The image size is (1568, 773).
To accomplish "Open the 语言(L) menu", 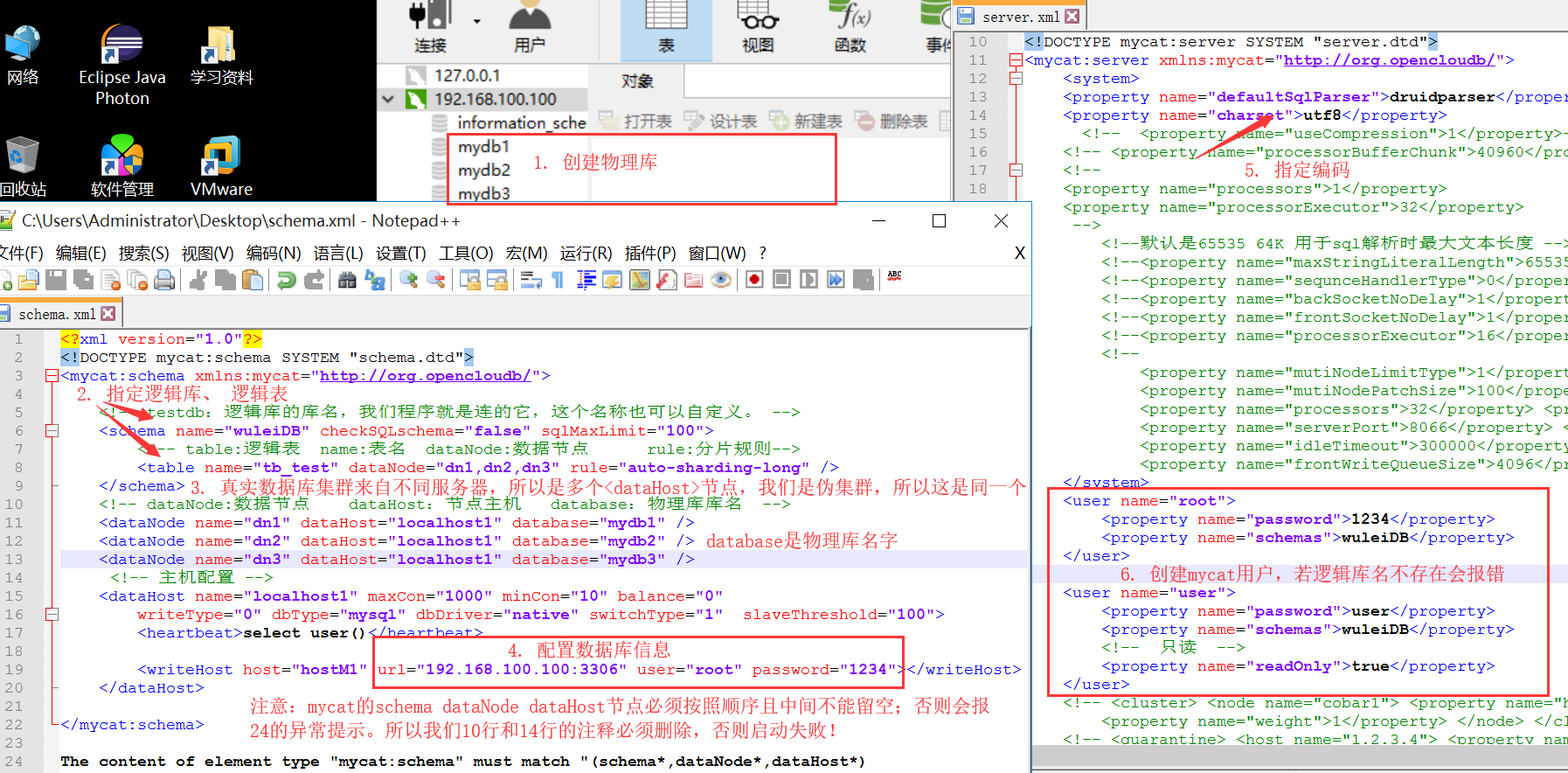I will tap(338, 254).
